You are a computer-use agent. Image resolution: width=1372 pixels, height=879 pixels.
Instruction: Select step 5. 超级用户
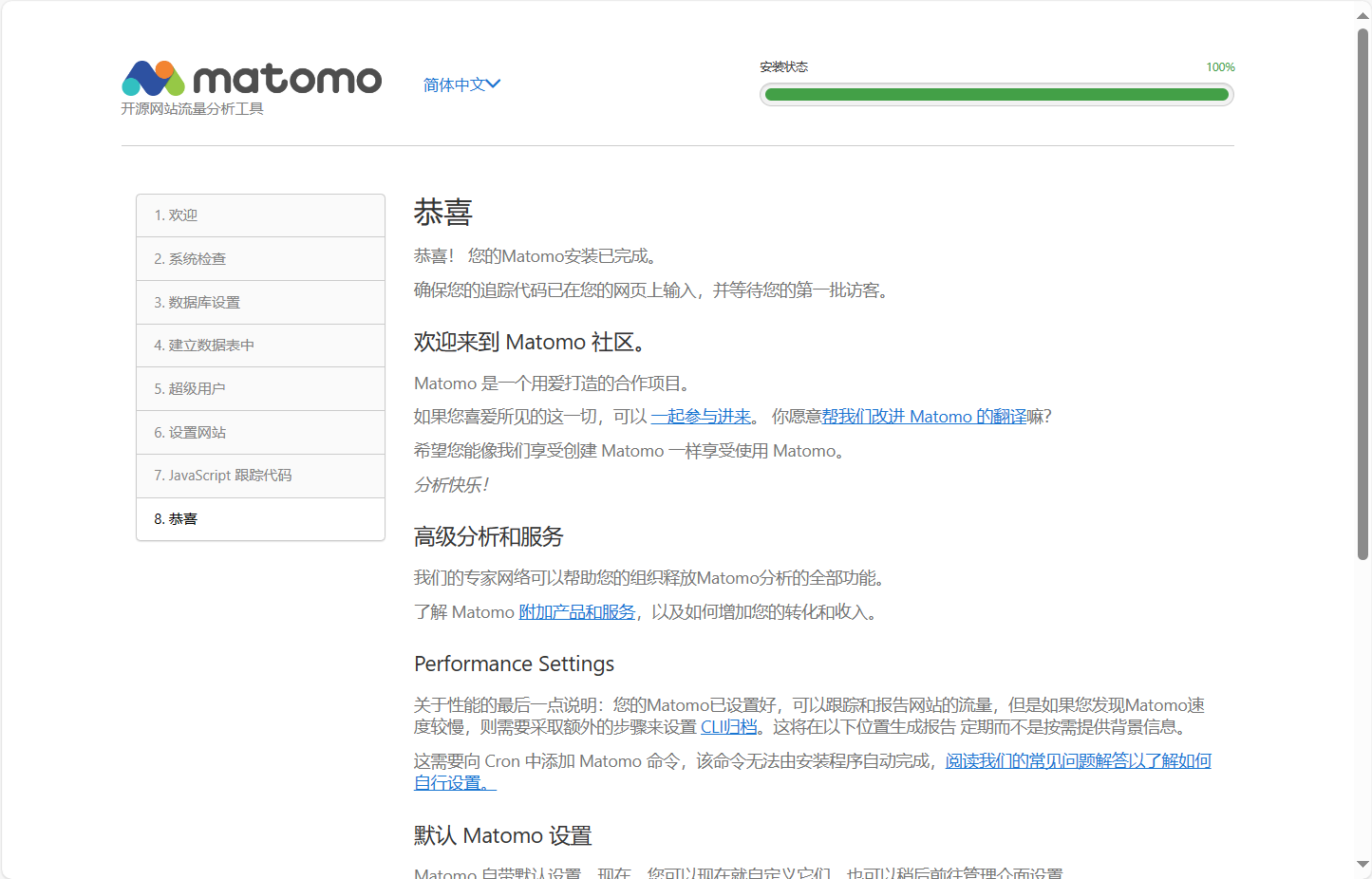pos(260,389)
